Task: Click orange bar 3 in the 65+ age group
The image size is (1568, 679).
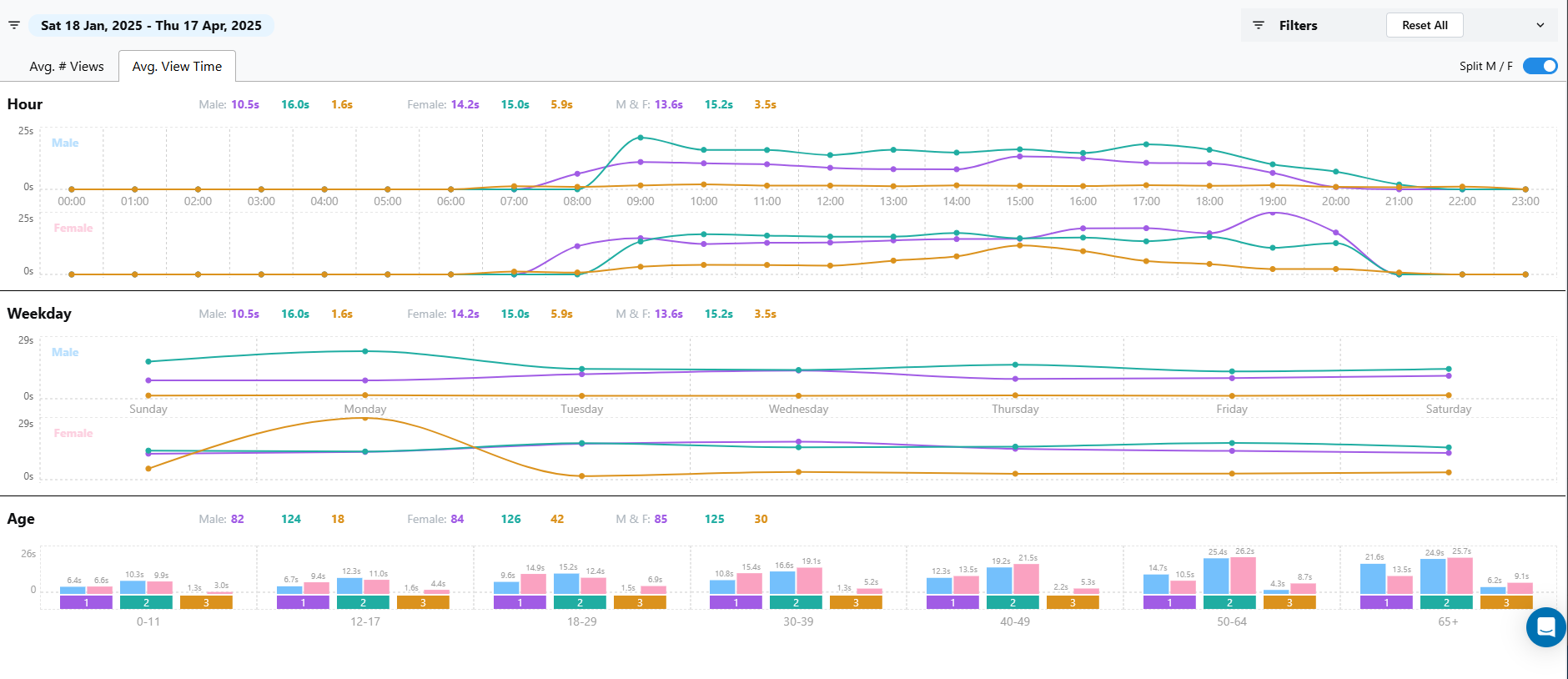Action: click(1506, 602)
